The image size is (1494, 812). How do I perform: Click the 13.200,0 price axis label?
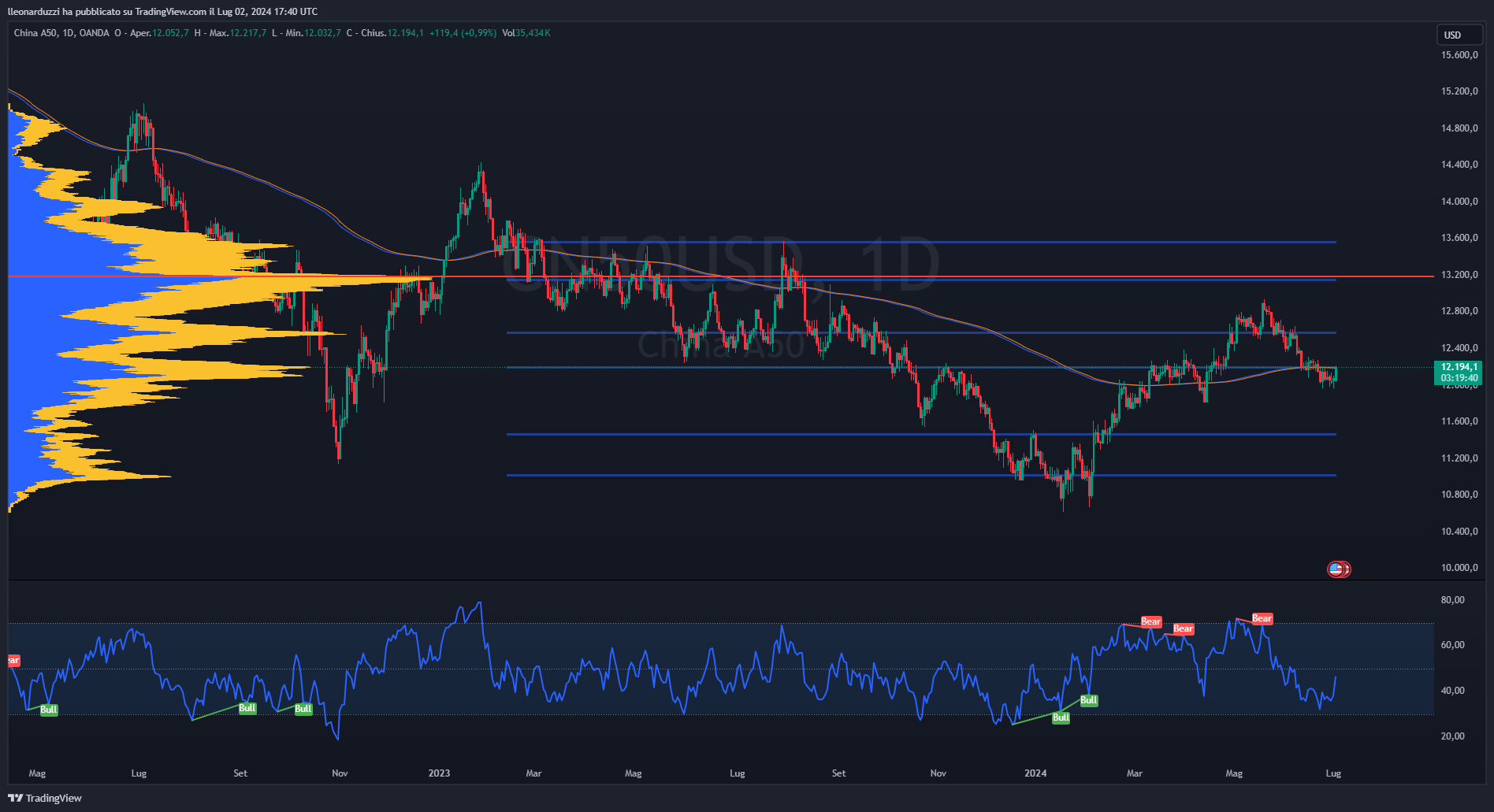[1459, 275]
